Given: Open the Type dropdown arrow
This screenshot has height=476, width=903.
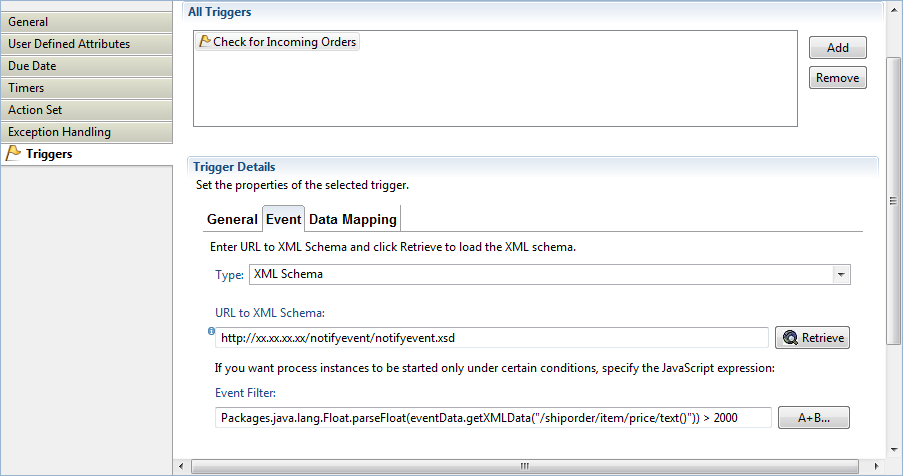Looking at the screenshot, I should [841, 275].
